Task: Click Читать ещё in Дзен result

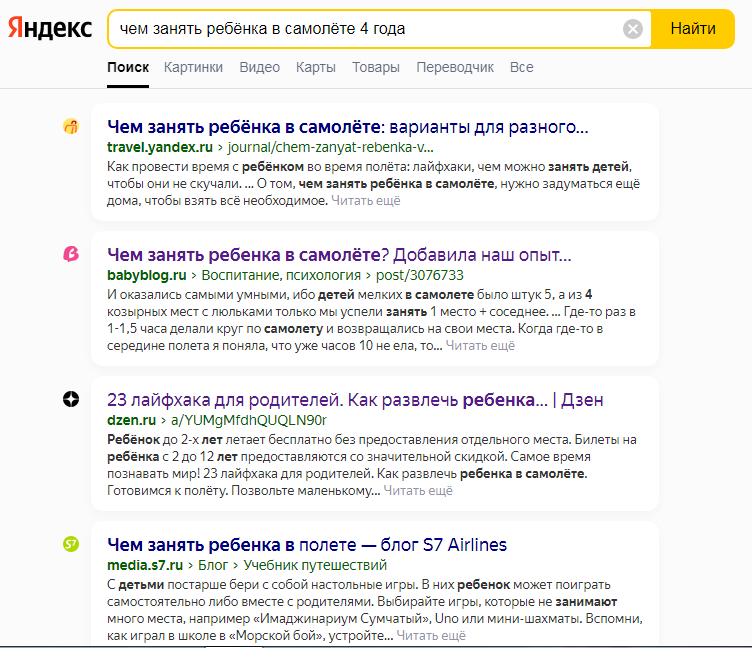Action: pyautogui.click(x=418, y=491)
